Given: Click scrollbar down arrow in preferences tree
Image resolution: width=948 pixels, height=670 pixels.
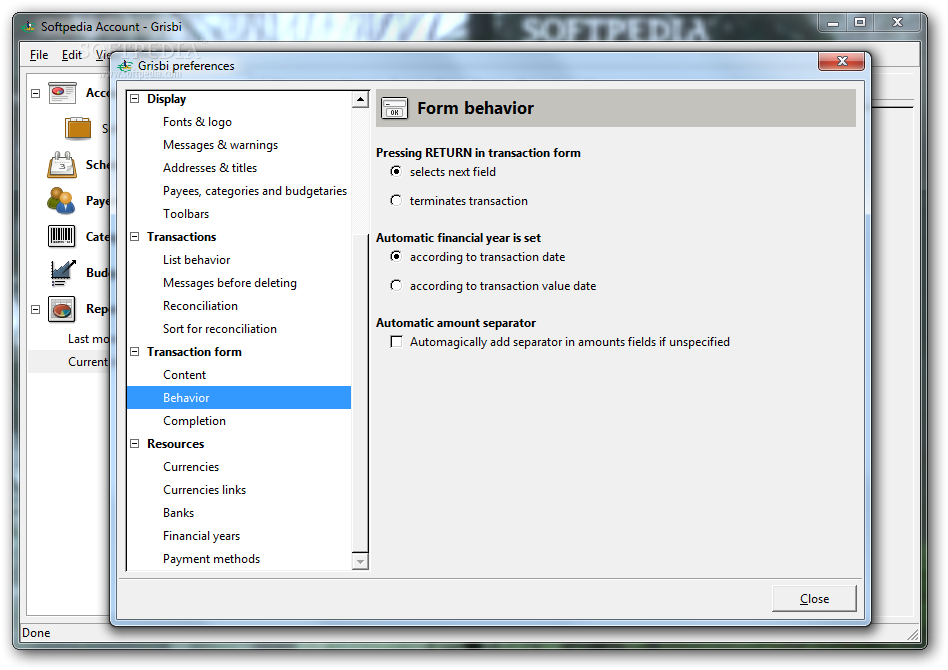Looking at the screenshot, I should (x=360, y=561).
